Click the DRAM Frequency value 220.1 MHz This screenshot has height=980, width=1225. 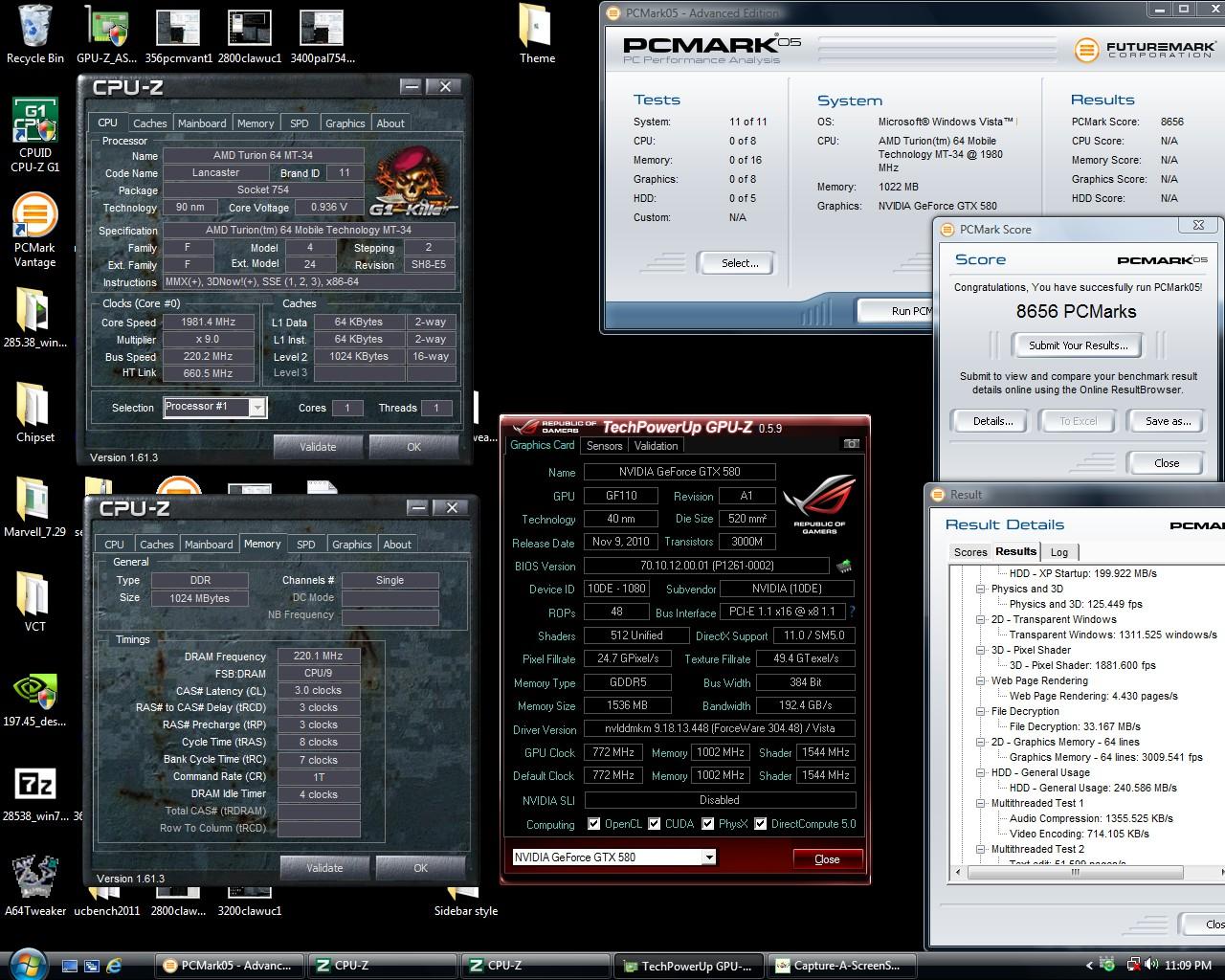point(319,656)
